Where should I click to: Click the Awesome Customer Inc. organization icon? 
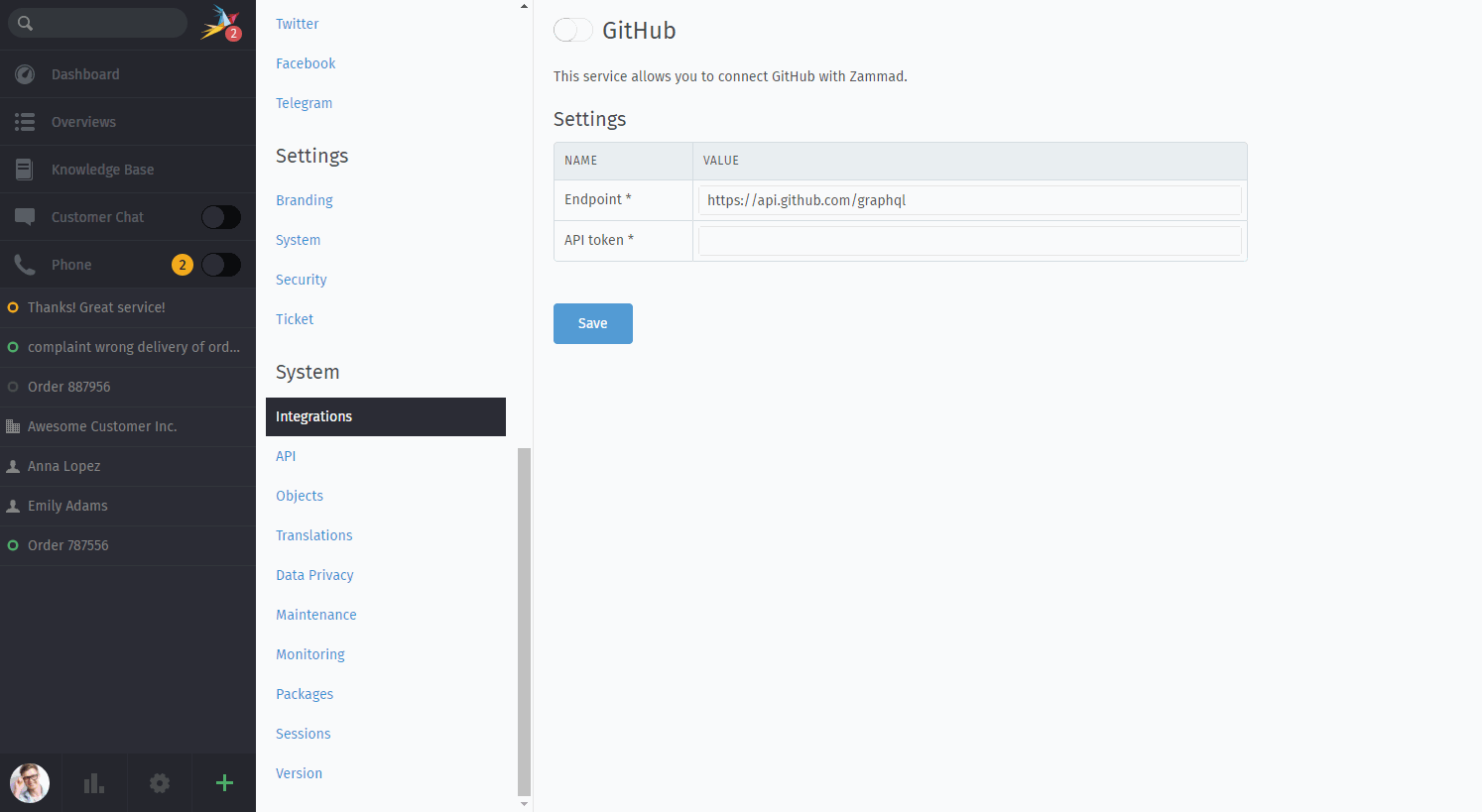13,426
